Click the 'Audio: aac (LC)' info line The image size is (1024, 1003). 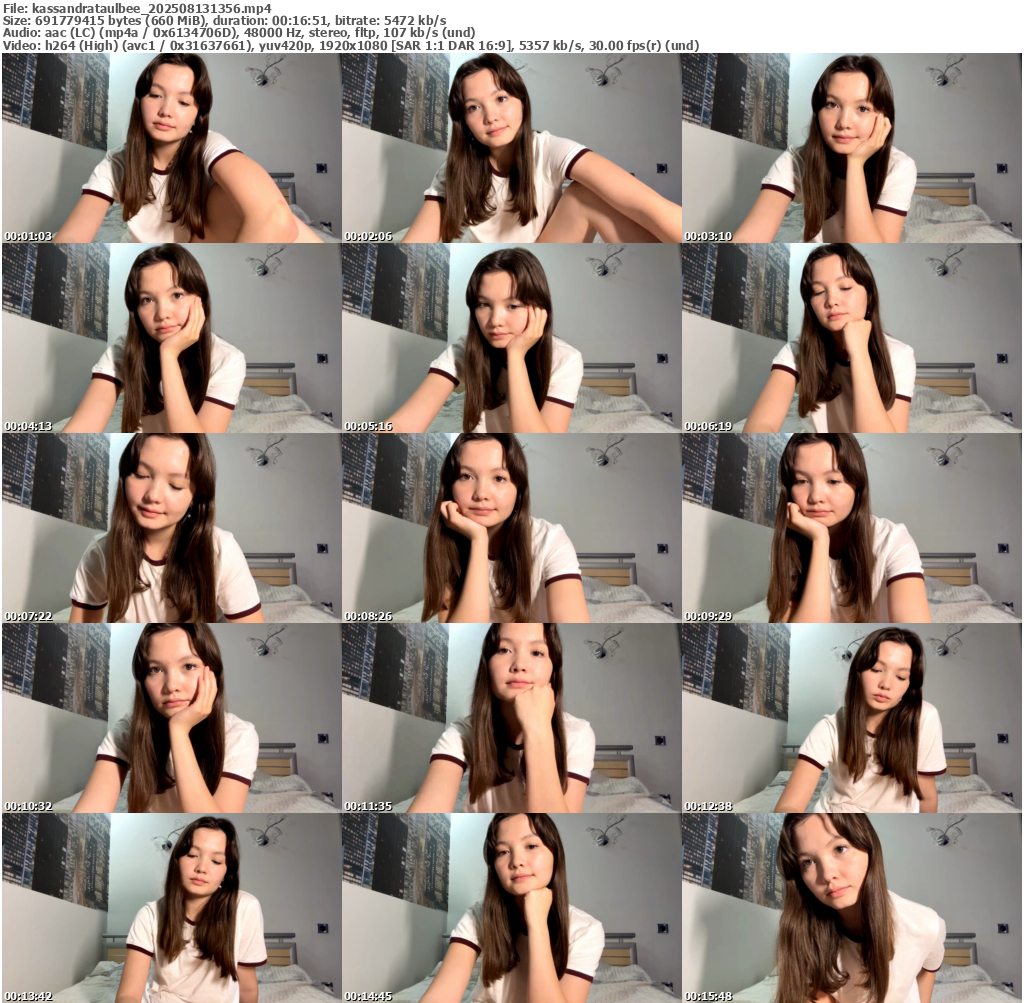pyautogui.click(x=239, y=33)
